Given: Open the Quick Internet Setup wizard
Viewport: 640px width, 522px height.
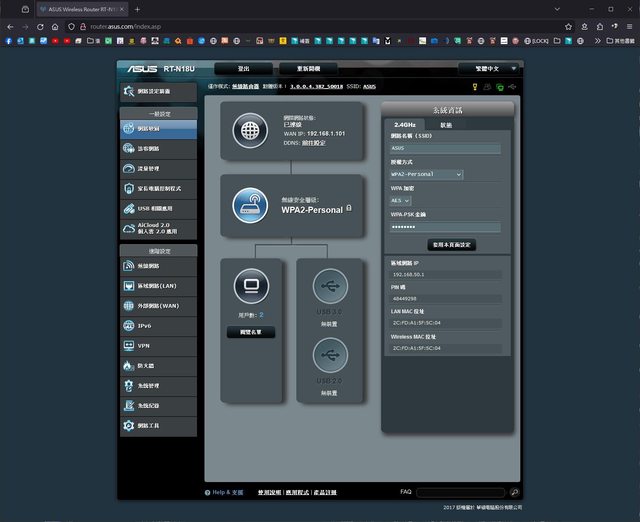Looking at the screenshot, I should pos(158,91).
